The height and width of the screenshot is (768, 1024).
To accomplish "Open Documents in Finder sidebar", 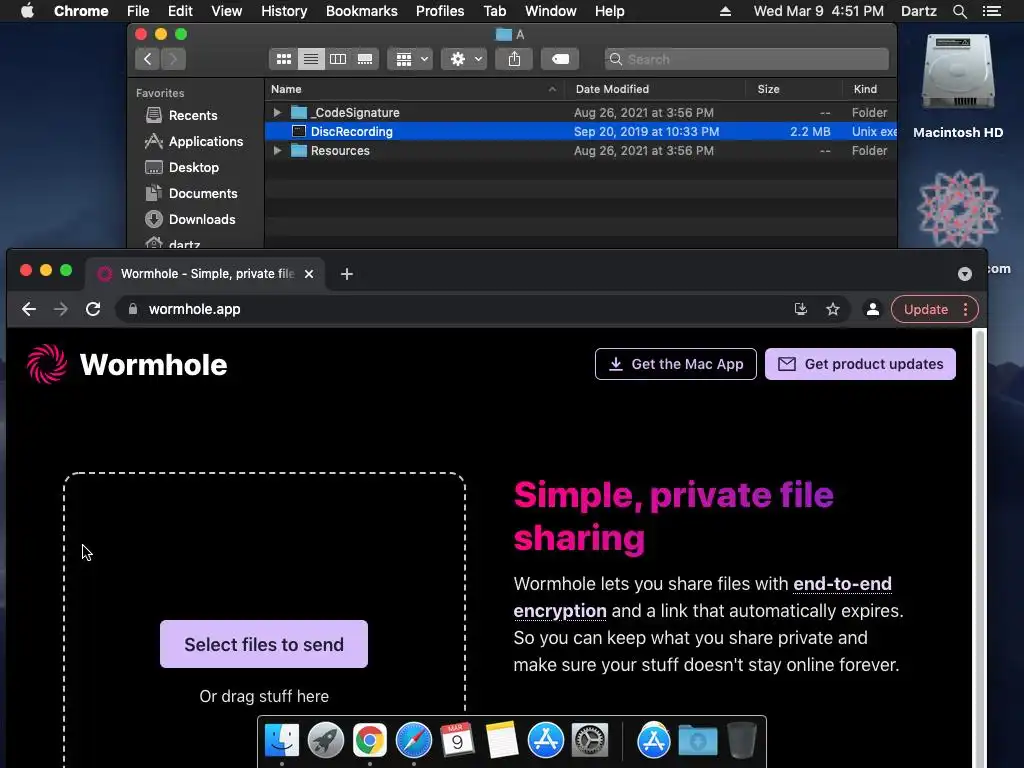I will click(x=191, y=194).
